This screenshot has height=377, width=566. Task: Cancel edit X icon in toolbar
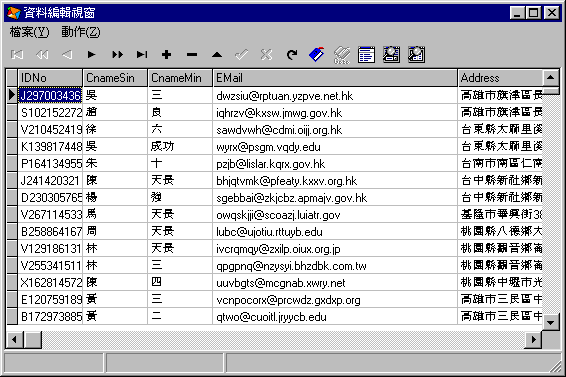pyautogui.click(x=266, y=55)
